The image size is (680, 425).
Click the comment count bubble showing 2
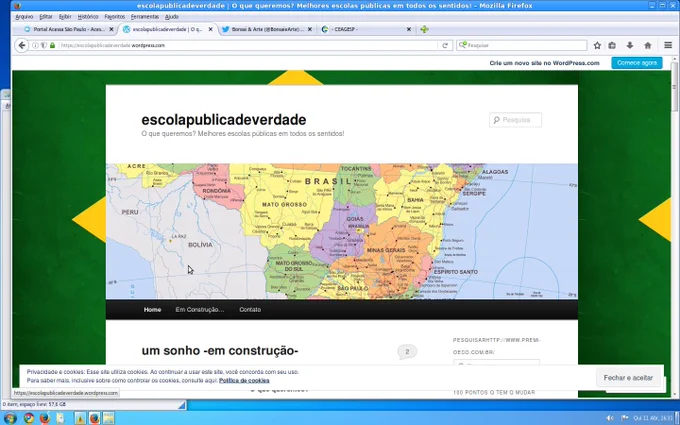click(407, 352)
